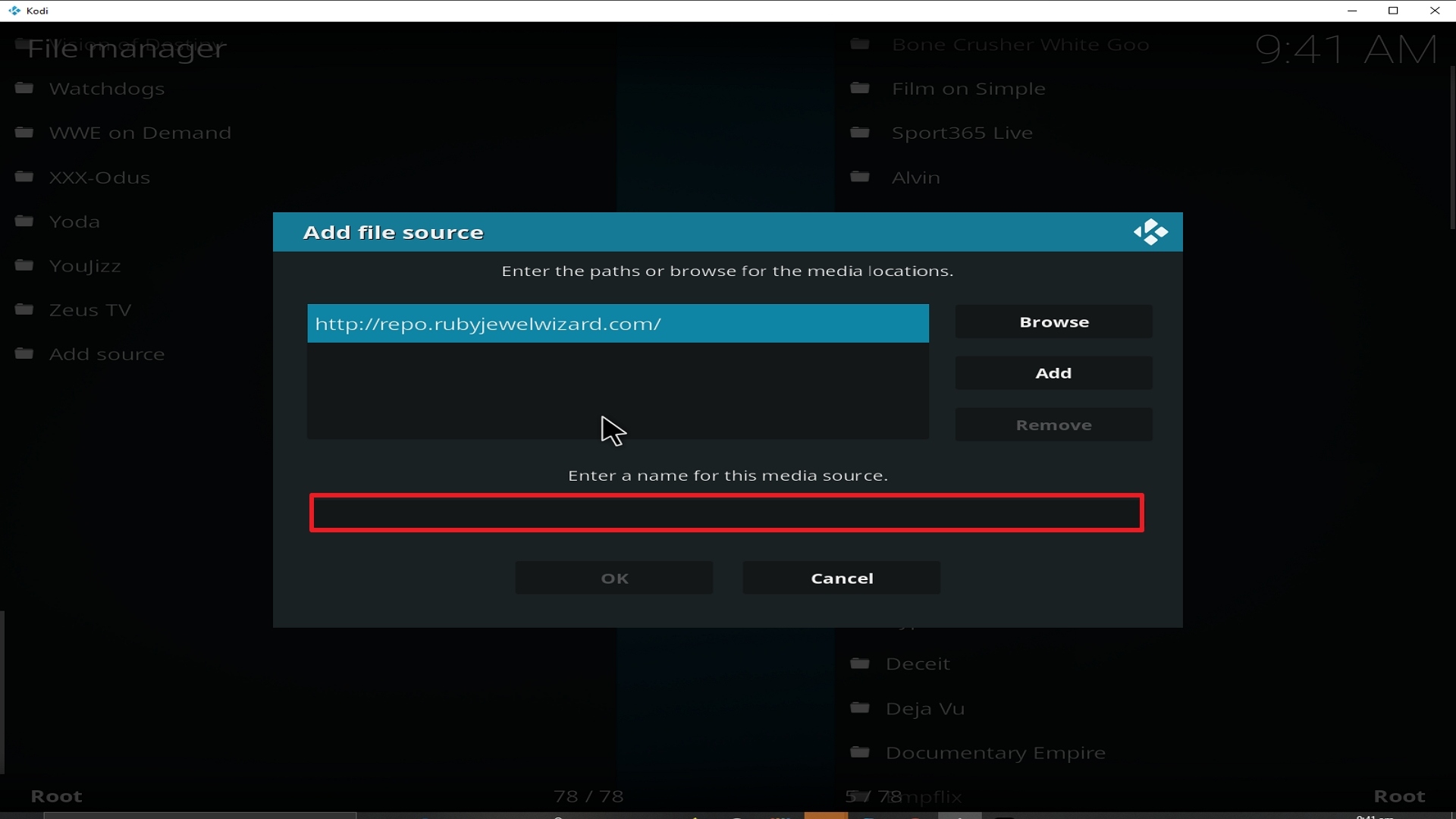
Task: Click the Remove button
Action: point(1053,425)
